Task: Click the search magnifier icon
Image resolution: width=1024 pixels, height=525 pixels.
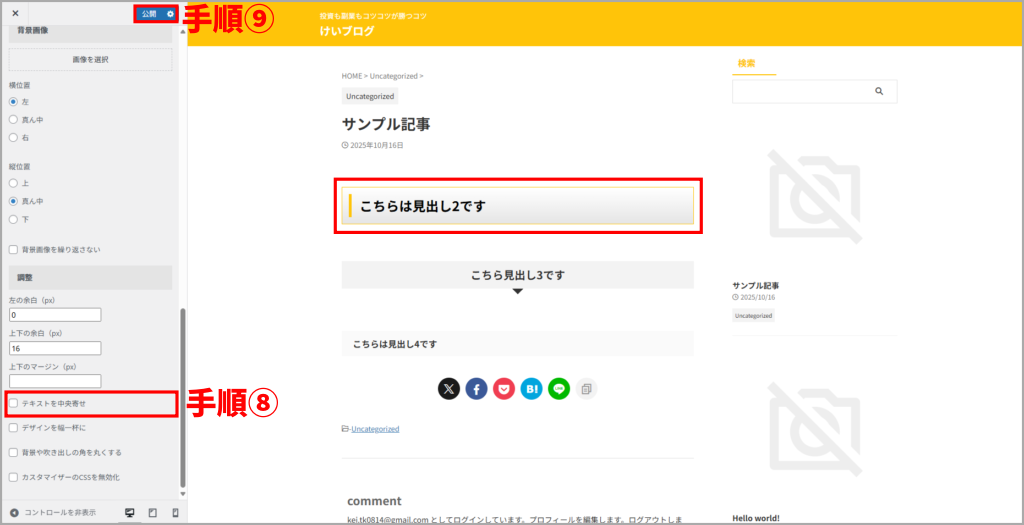Action: click(x=879, y=91)
